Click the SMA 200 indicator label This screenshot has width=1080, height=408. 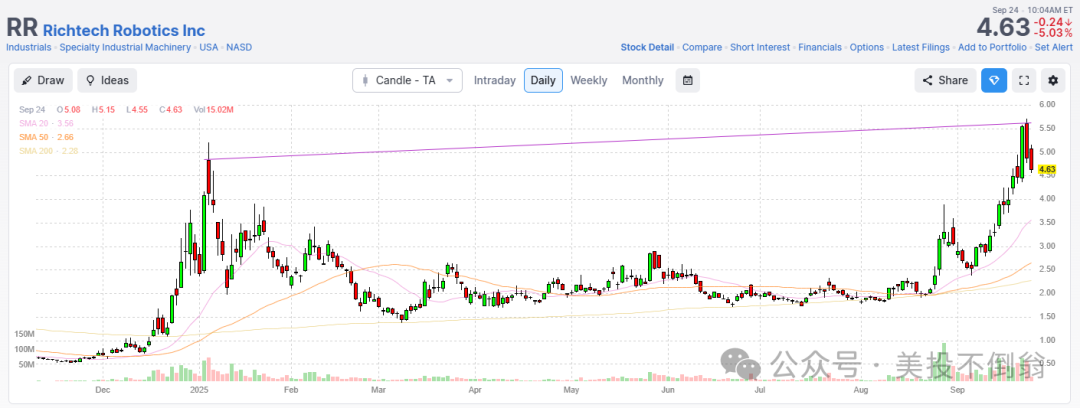pos(49,151)
